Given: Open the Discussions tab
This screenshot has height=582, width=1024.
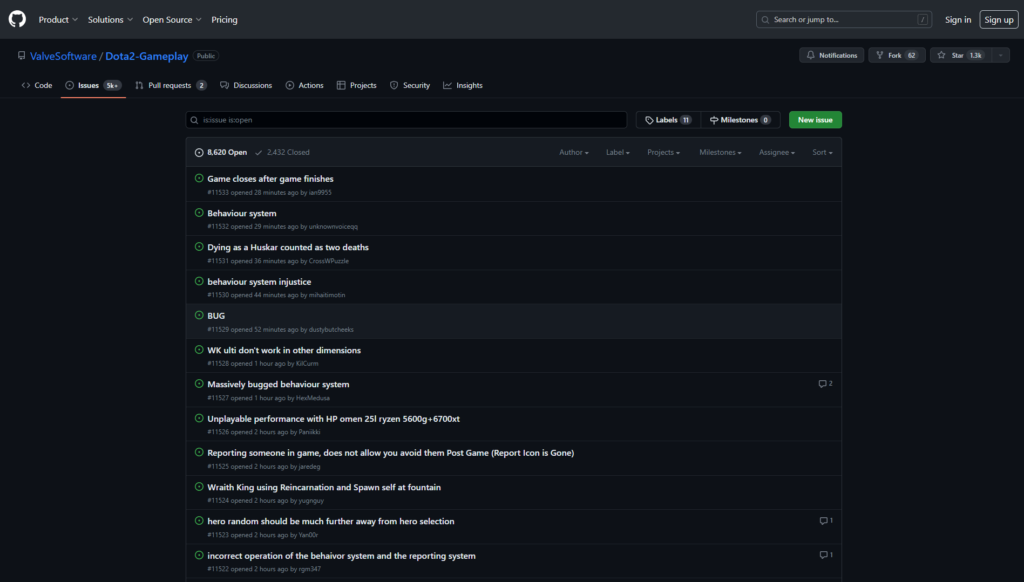Looking at the screenshot, I should tap(246, 85).
